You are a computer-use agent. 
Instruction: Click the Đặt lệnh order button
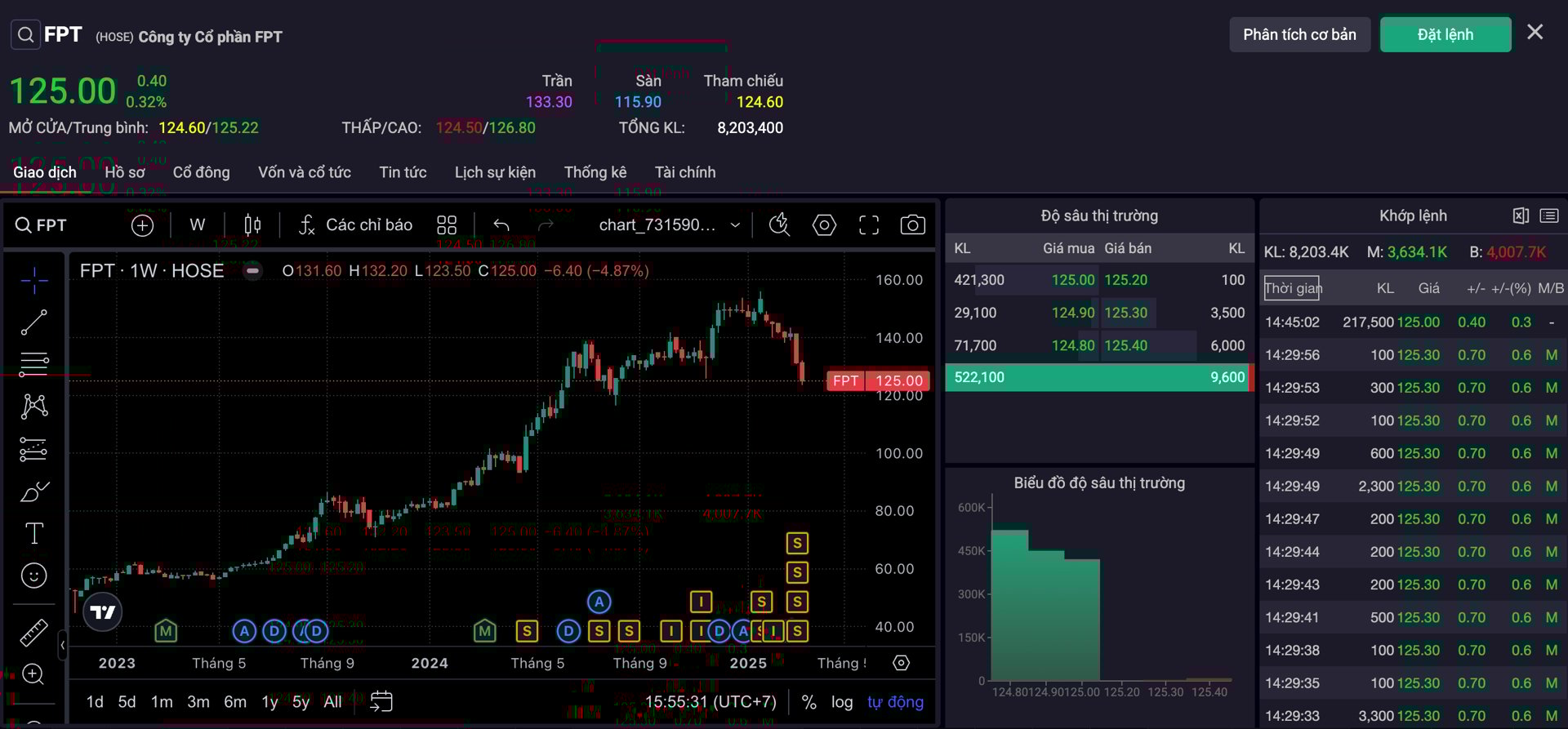pos(1445,34)
